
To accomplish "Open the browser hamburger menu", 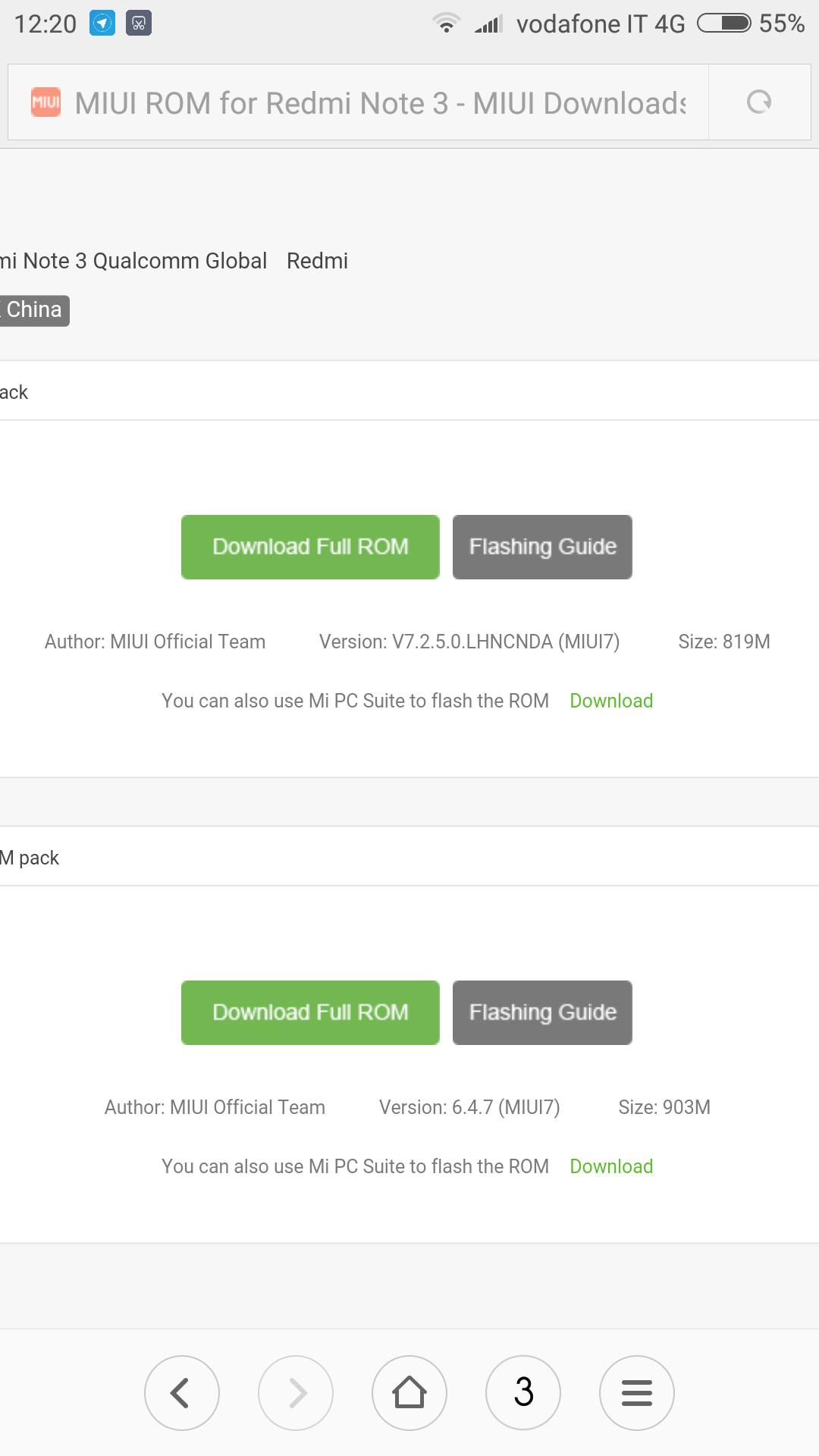I will click(637, 1393).
